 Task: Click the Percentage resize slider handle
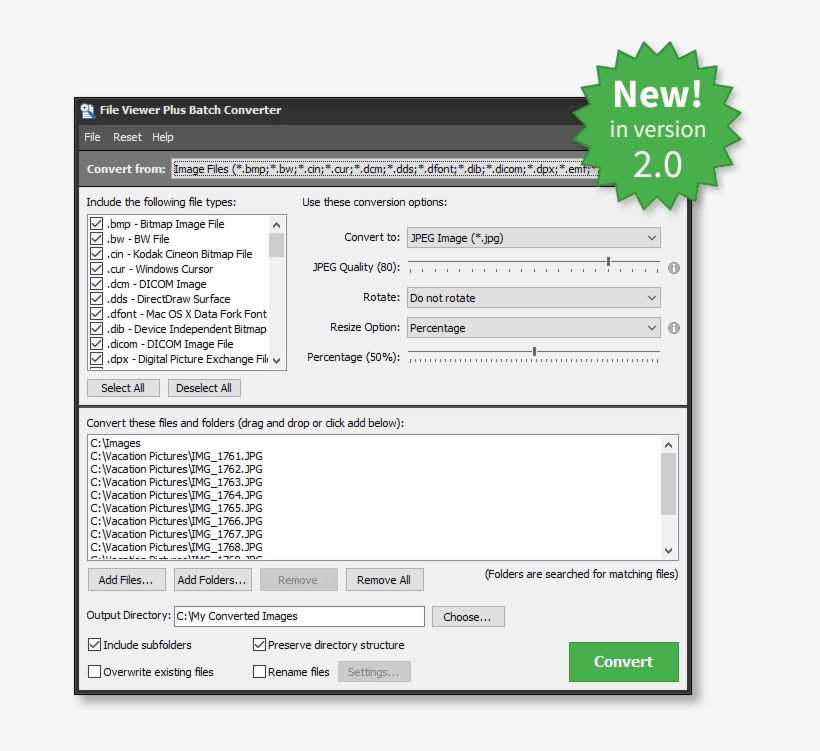534,351
